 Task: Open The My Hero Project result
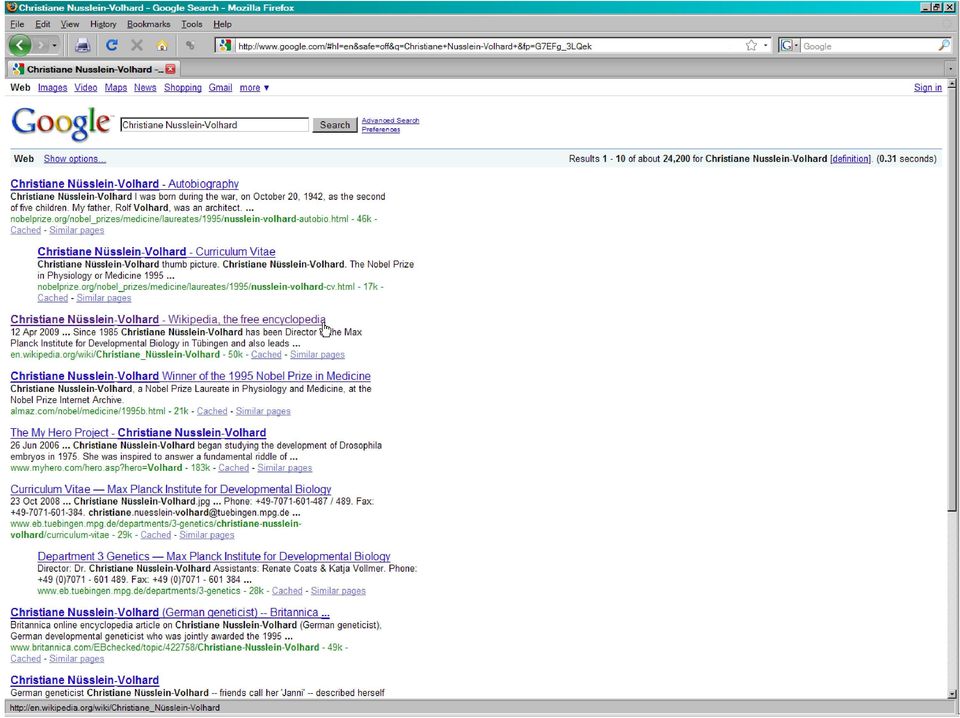click(x=138, y=433)
